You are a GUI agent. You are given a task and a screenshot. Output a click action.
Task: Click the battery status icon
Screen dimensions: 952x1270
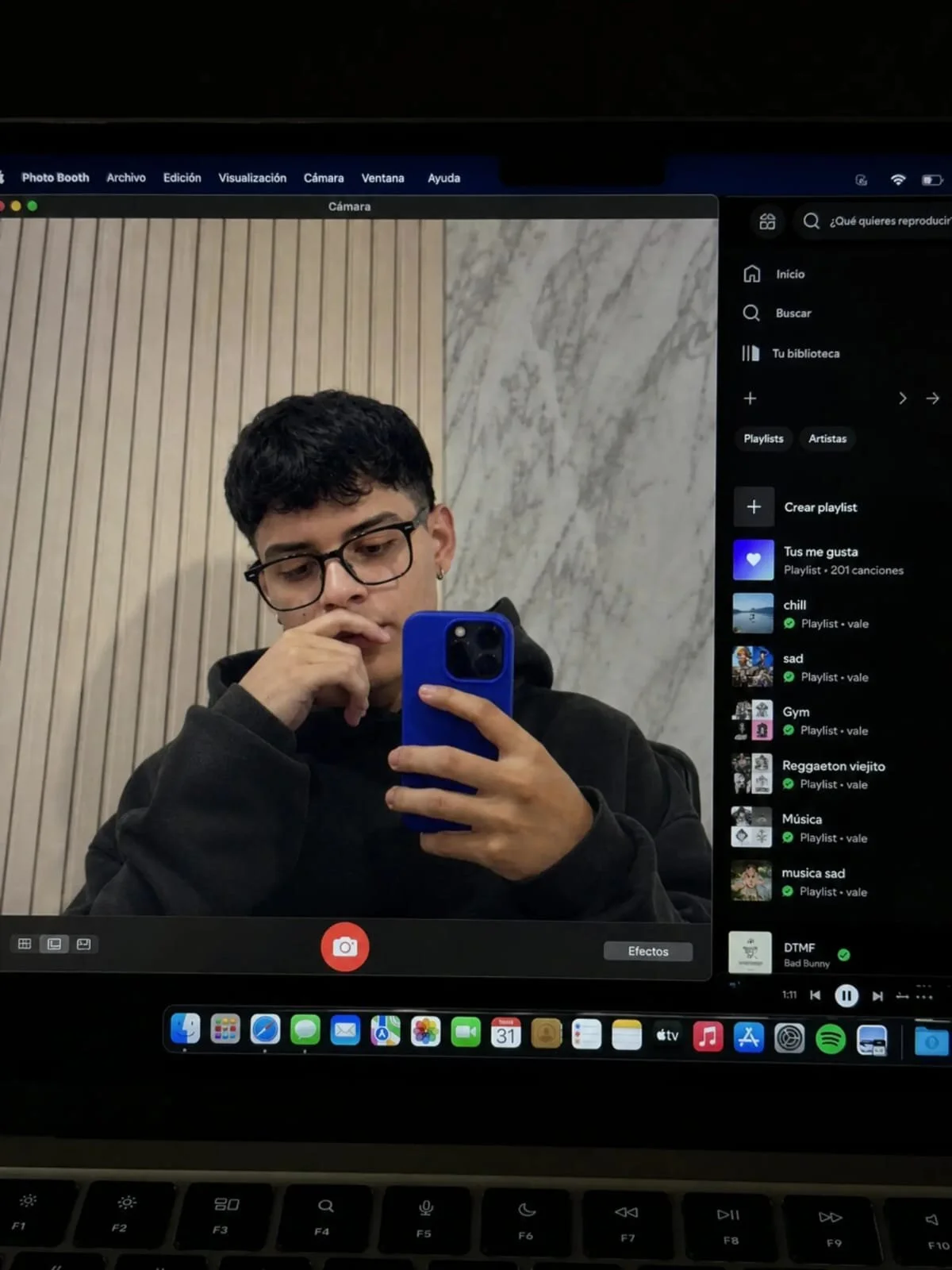(931, 180)
